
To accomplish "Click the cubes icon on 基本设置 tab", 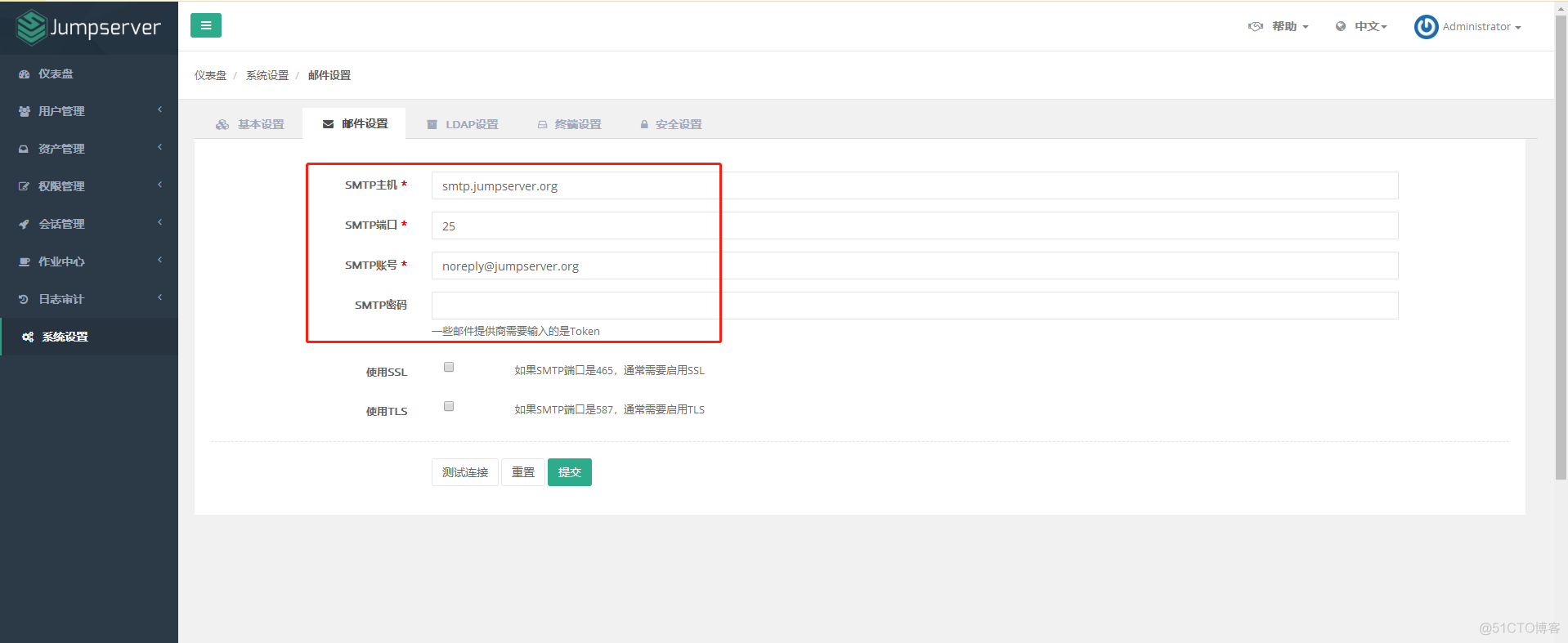I will pyautogui.click(x=222, y=124).
